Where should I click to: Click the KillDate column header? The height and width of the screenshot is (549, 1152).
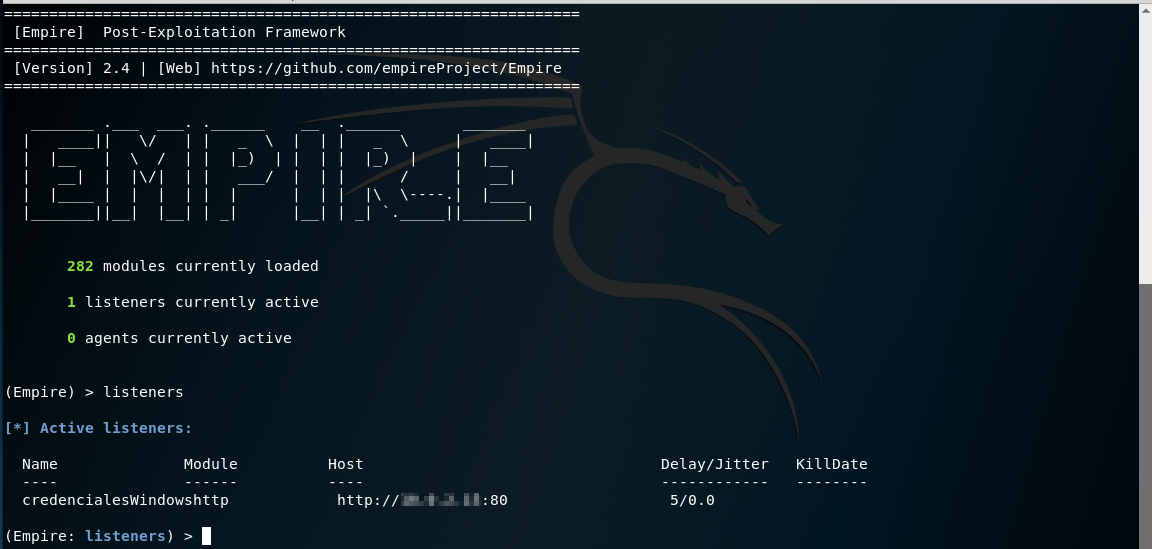(831, 464)
